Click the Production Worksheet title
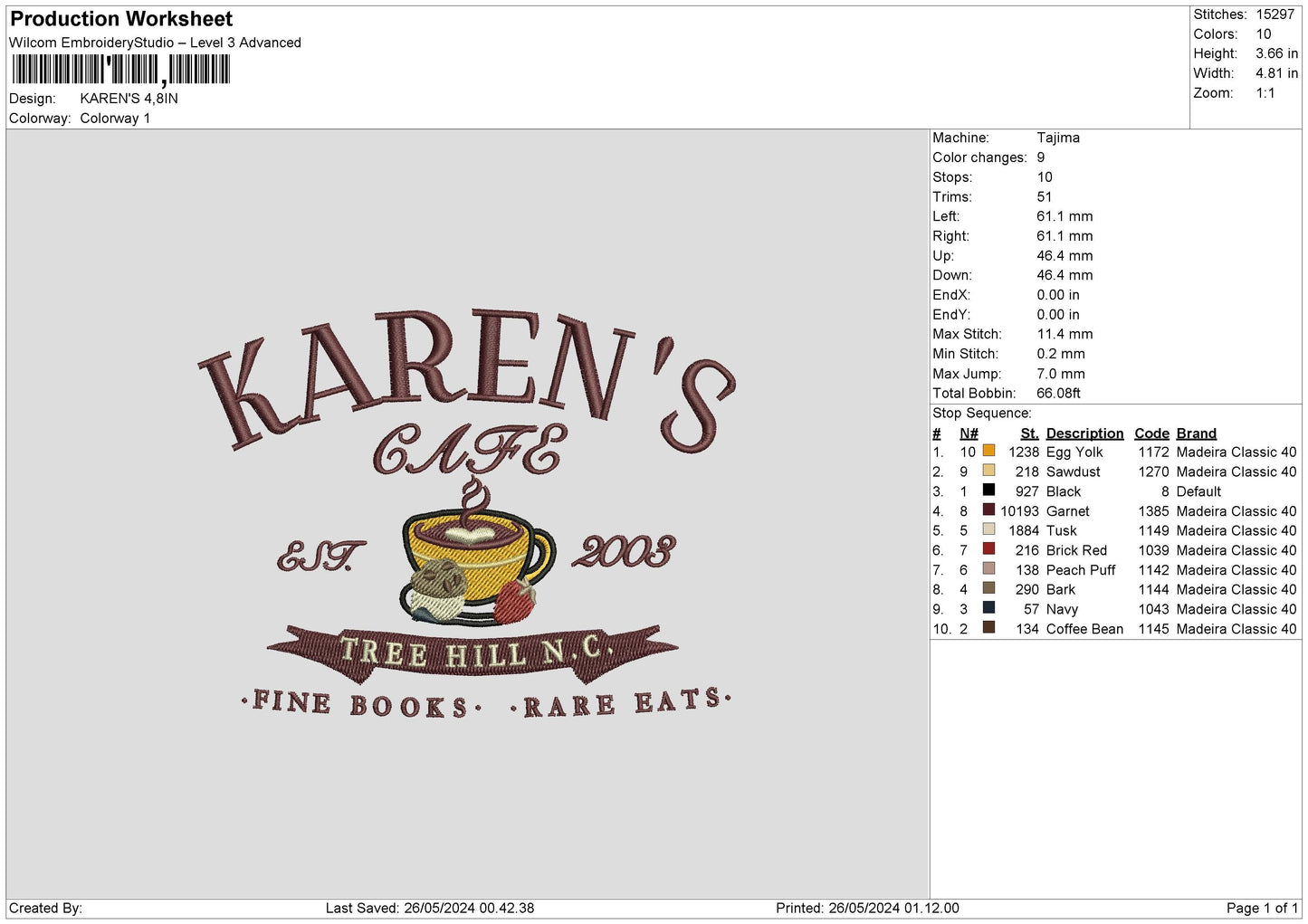 pyautogui.click(x=121, y=19)
